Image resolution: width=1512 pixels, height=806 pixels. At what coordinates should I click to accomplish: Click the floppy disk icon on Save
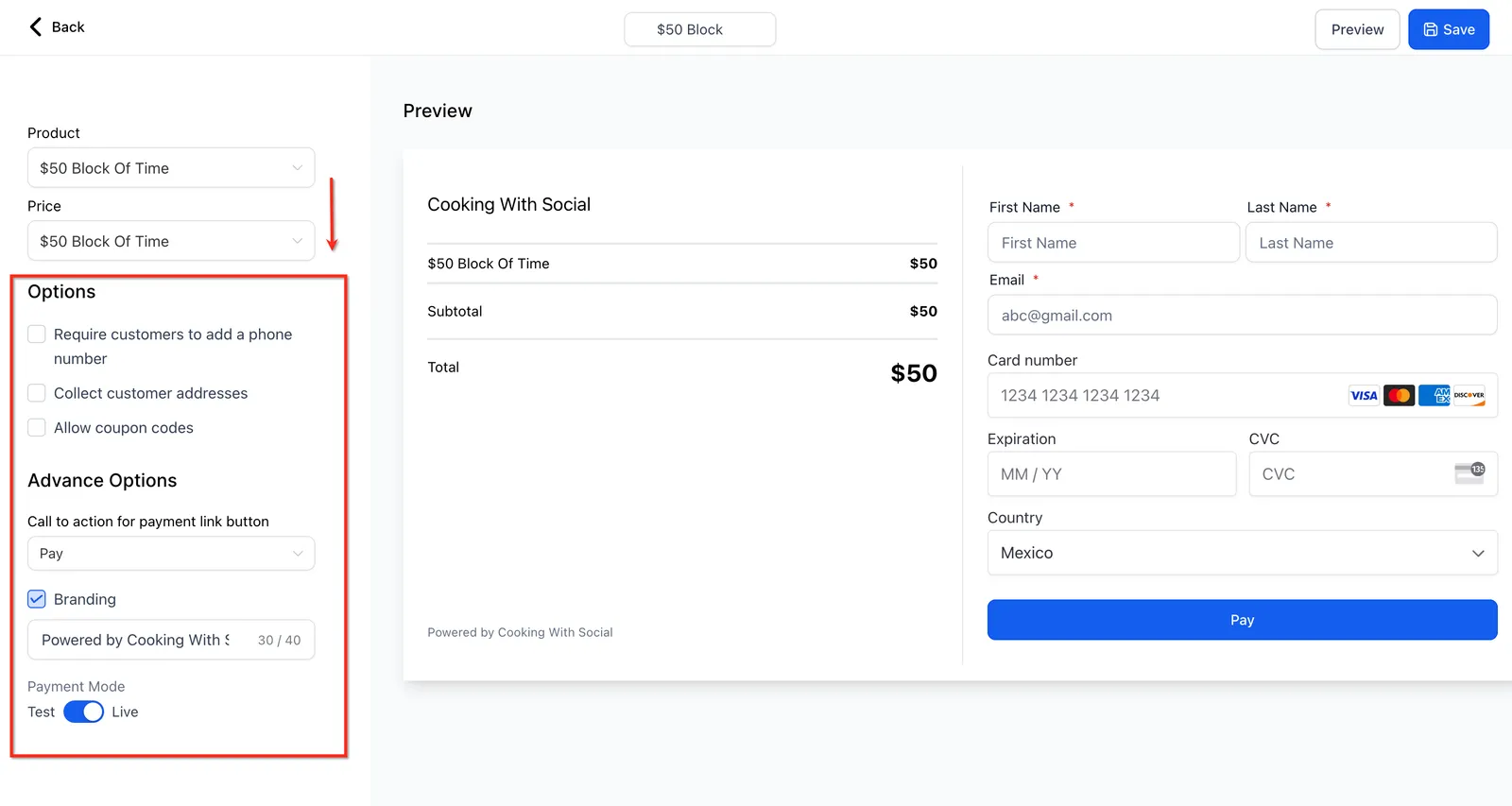click(1431, 29)
